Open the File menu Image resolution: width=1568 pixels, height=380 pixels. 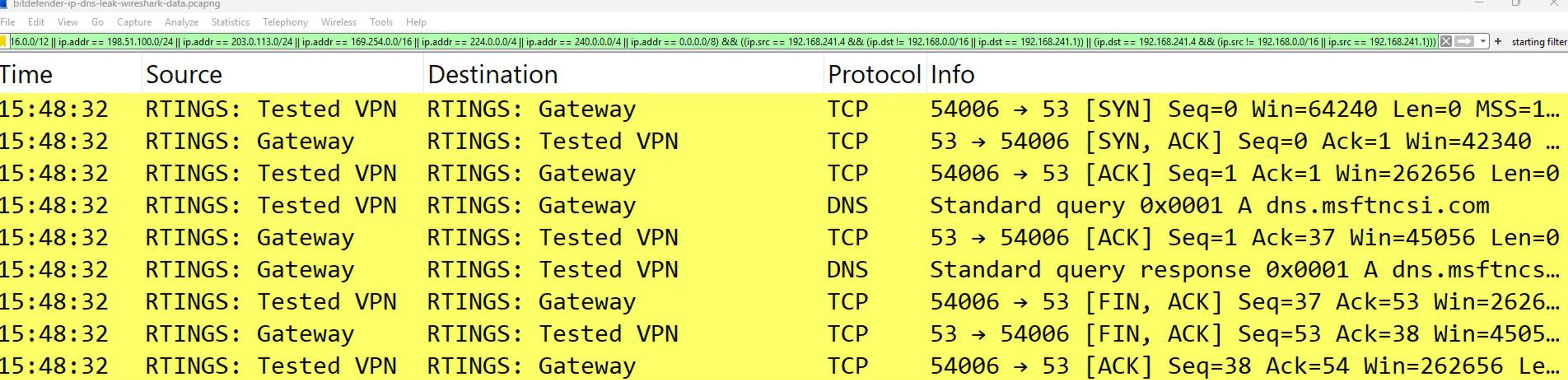tap(8, 22)
